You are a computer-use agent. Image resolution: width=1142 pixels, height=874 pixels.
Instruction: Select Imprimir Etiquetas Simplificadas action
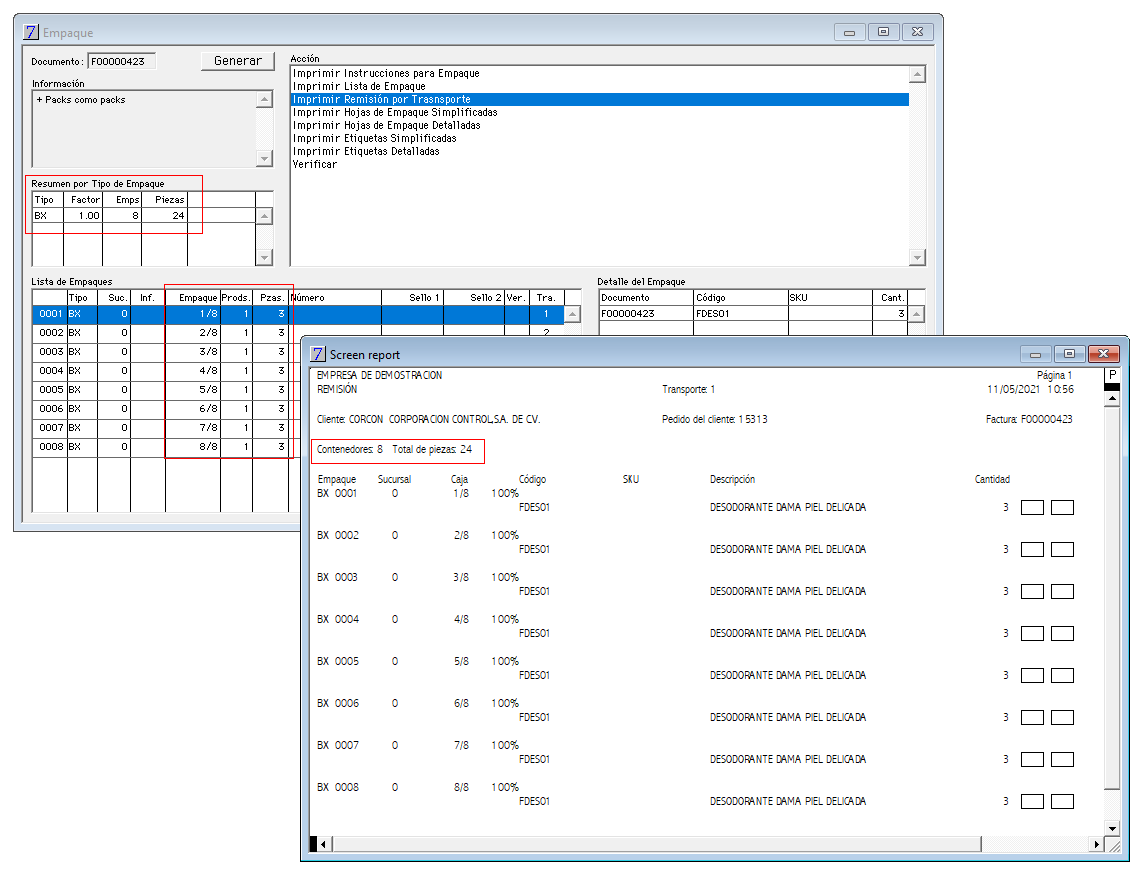pos(600,139)
